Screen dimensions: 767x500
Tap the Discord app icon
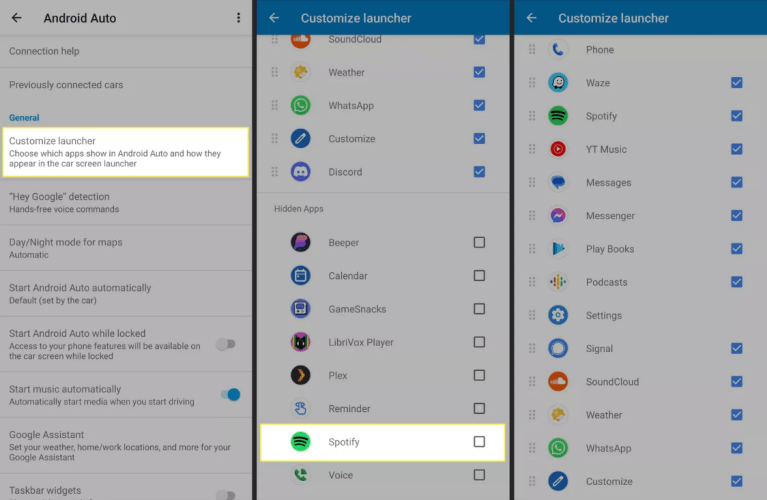tap(300, 172)
